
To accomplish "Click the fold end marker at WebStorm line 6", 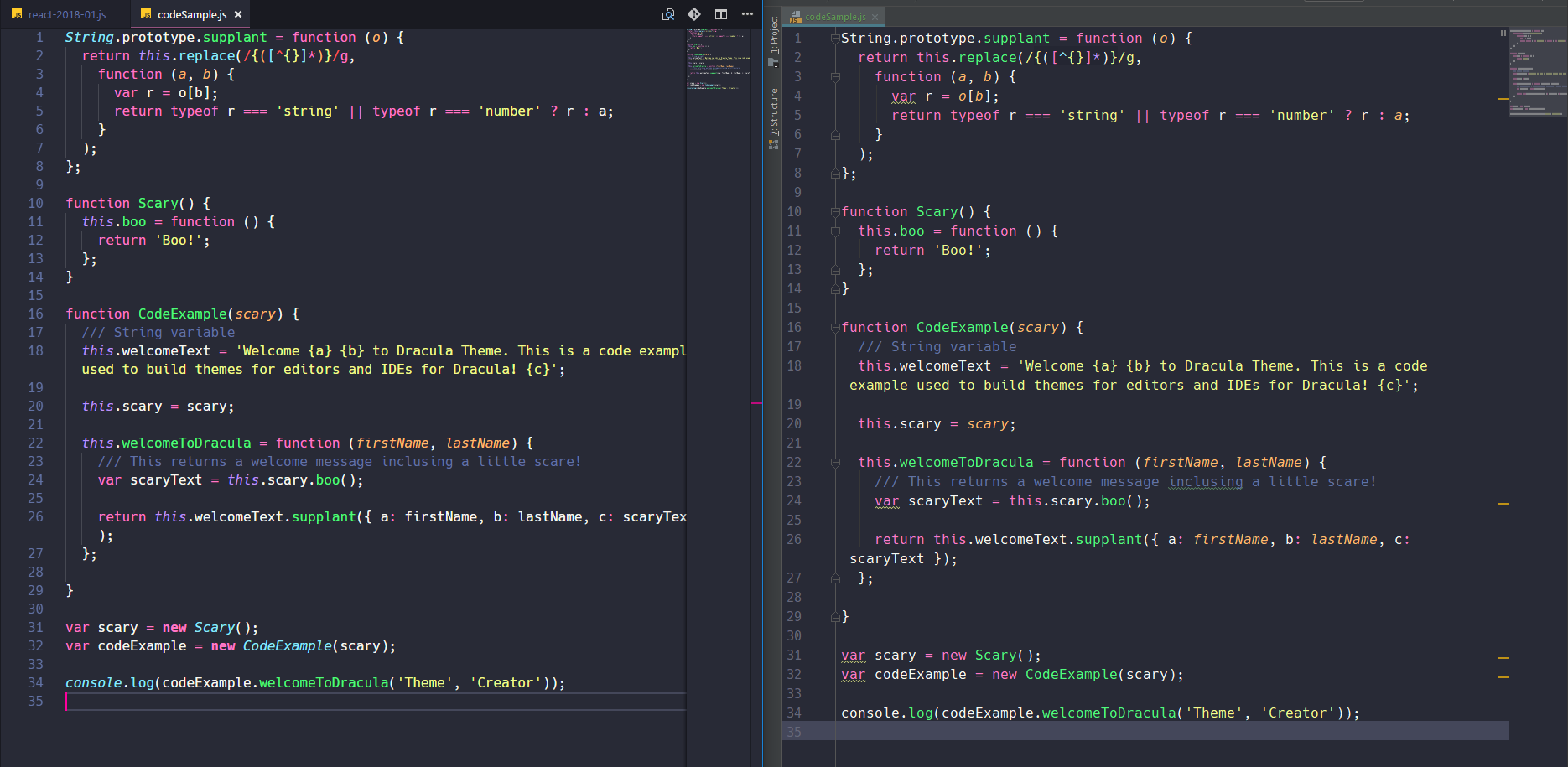I will pyautogui.click(x=835, y=135).
